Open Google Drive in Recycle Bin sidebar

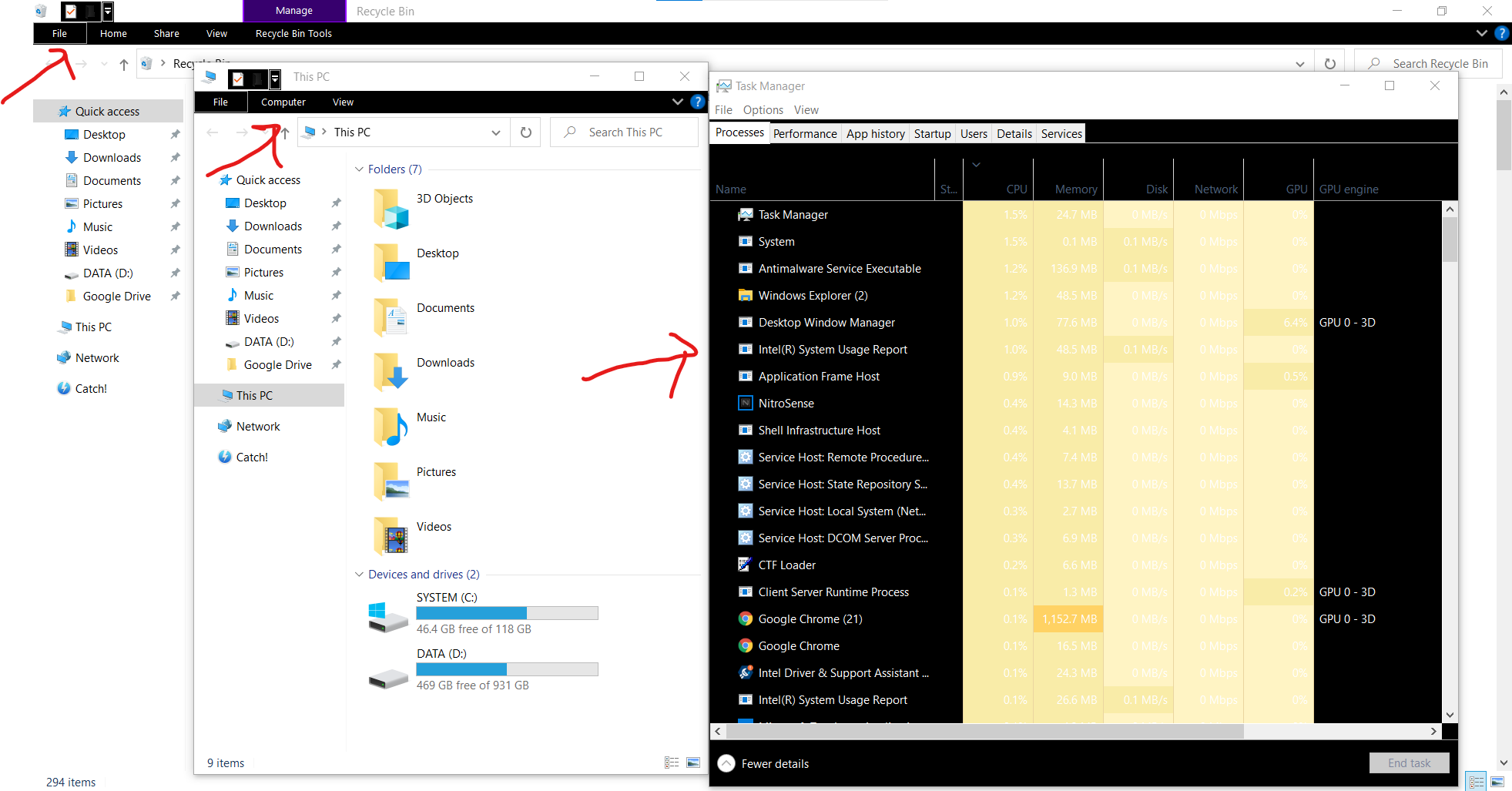click(x=116, y=297)
